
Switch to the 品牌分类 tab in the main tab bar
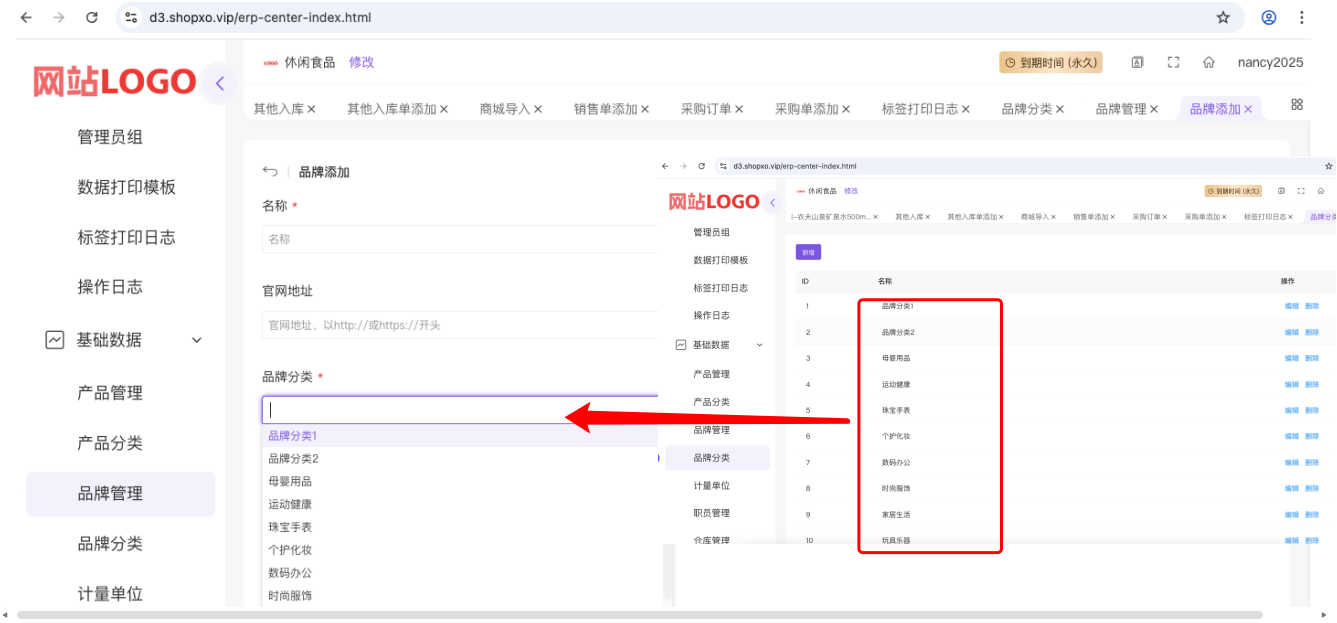[1027, 109]
